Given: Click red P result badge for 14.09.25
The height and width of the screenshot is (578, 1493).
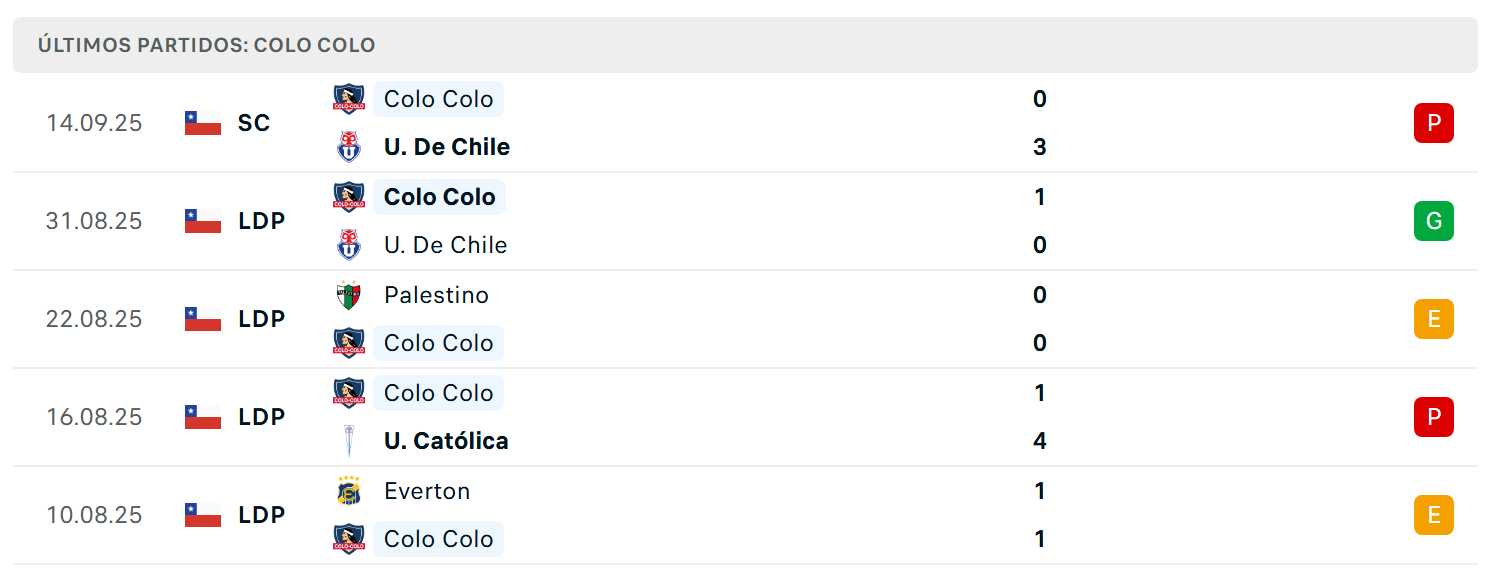Looking at the screenshot, I should (x=1434, y=123).
